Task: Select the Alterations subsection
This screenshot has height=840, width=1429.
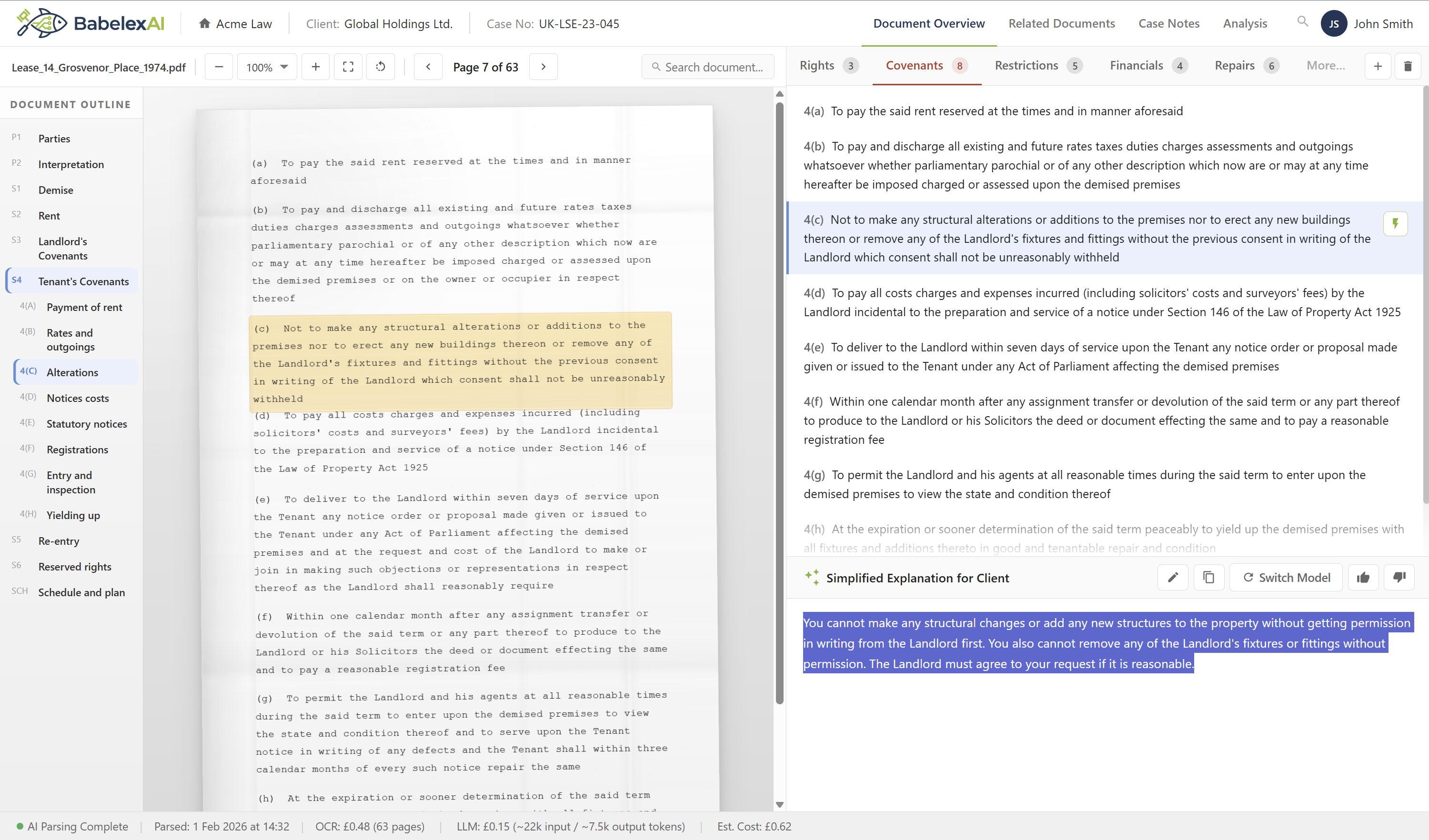Action: coord(76,372)
